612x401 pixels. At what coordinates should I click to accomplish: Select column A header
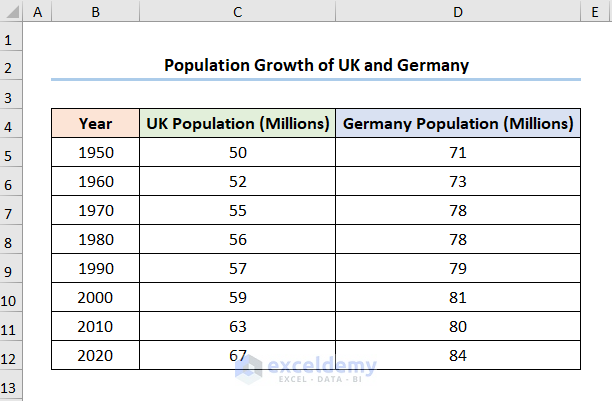[37, 12]
